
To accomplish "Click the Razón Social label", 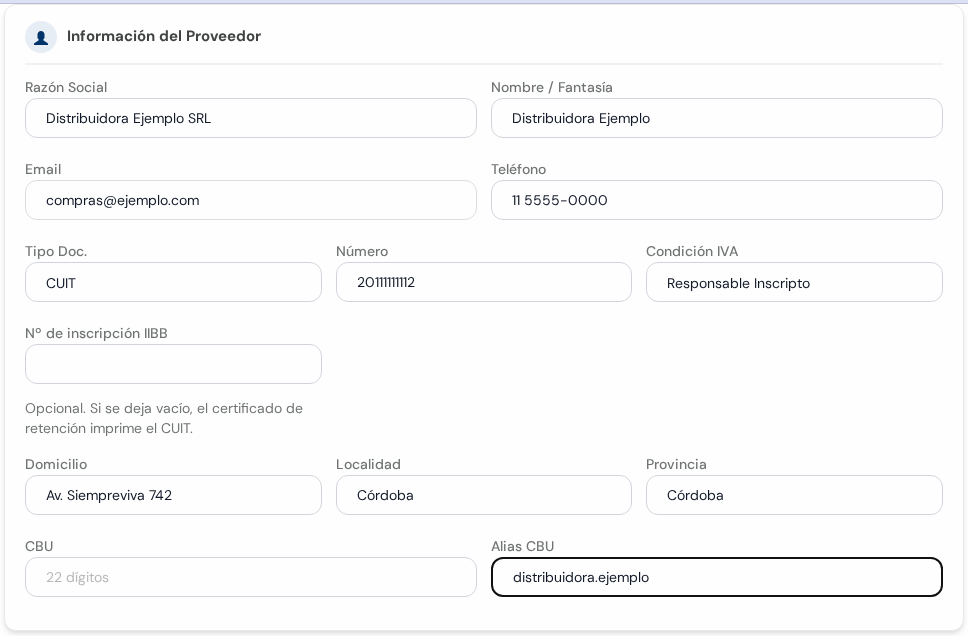I will (66, 87).
